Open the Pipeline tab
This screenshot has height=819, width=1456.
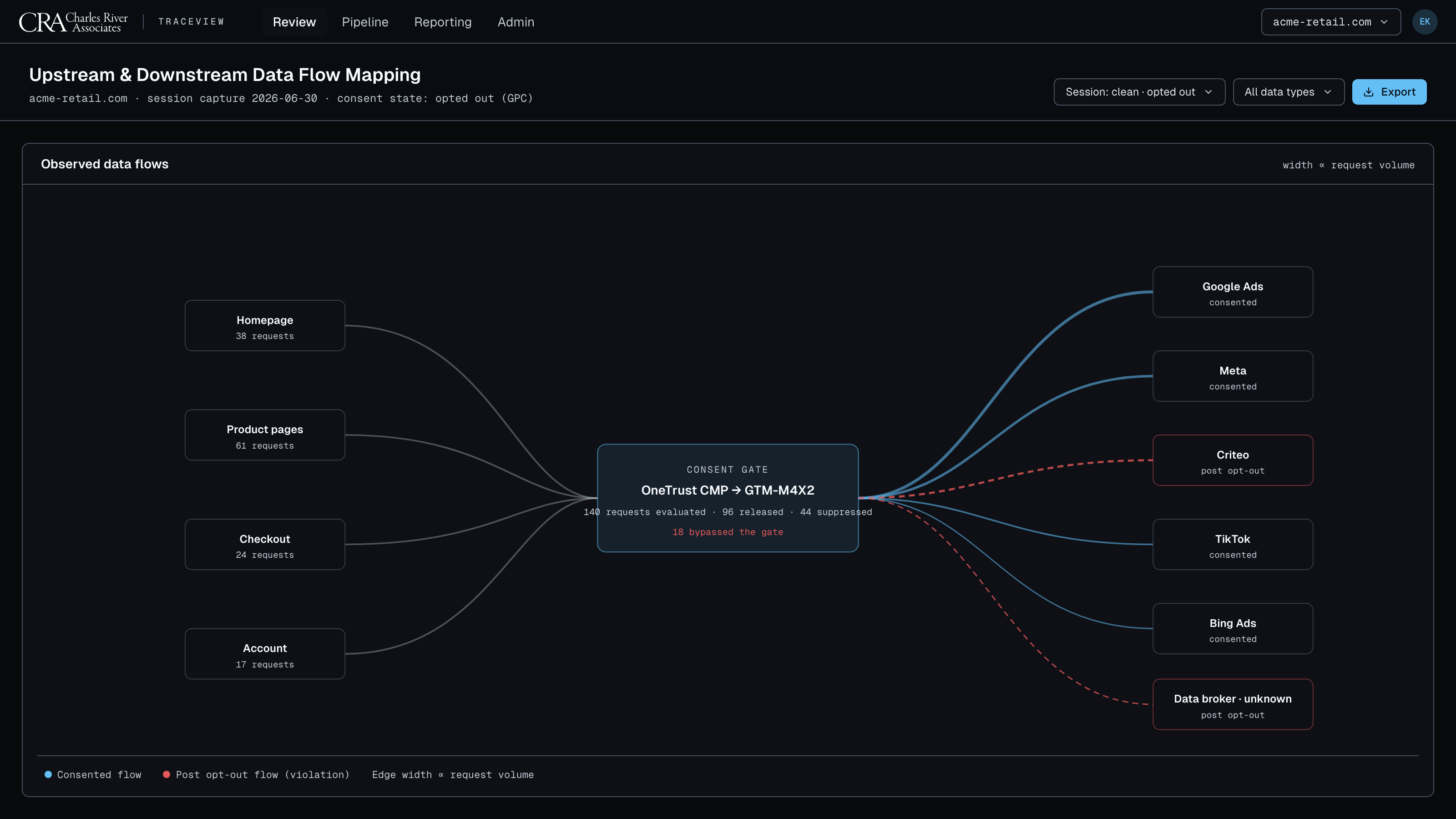[x=365, y=22]
